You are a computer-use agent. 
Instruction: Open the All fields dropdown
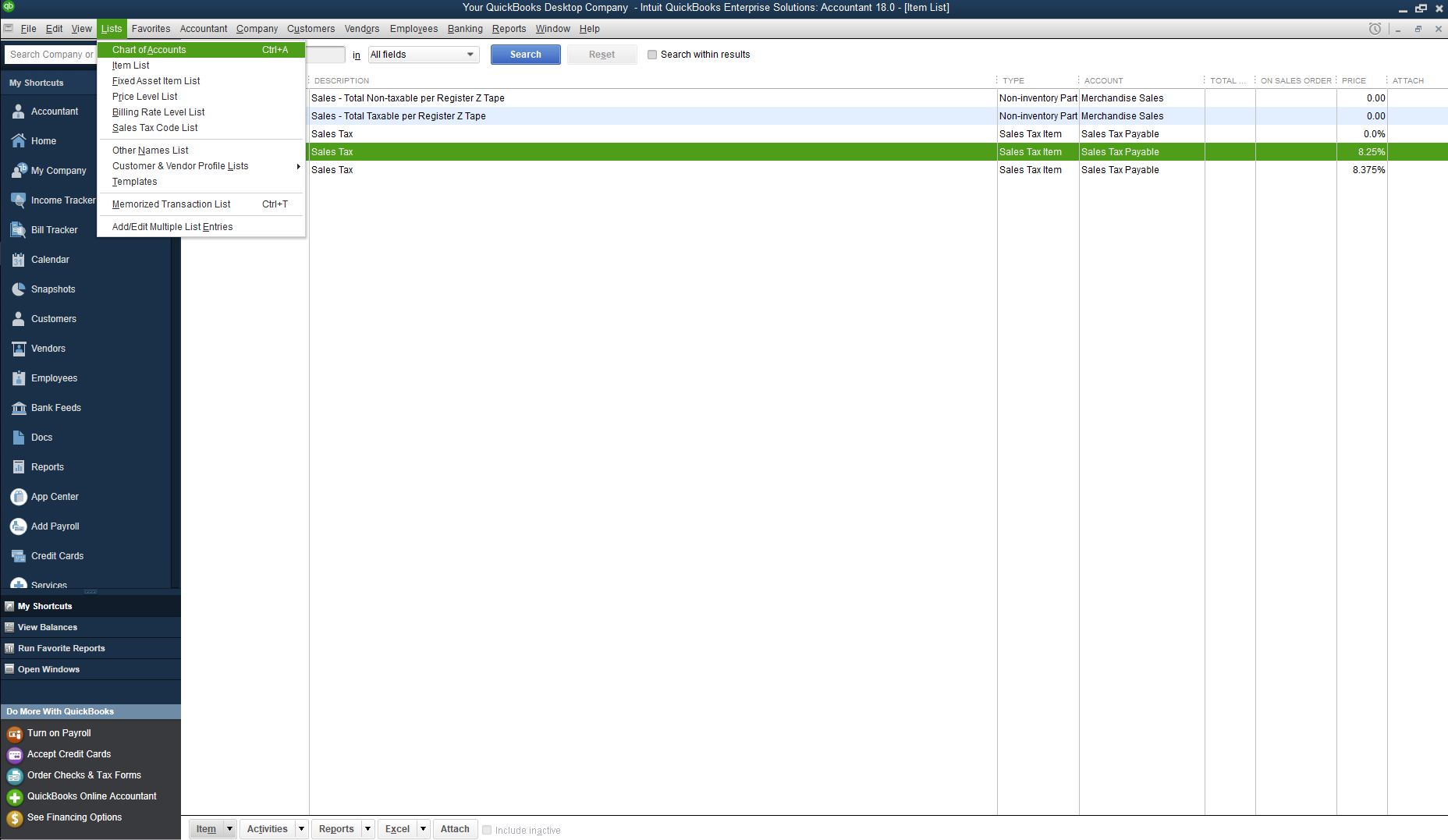pyautogui.click(x=423, y=55)
